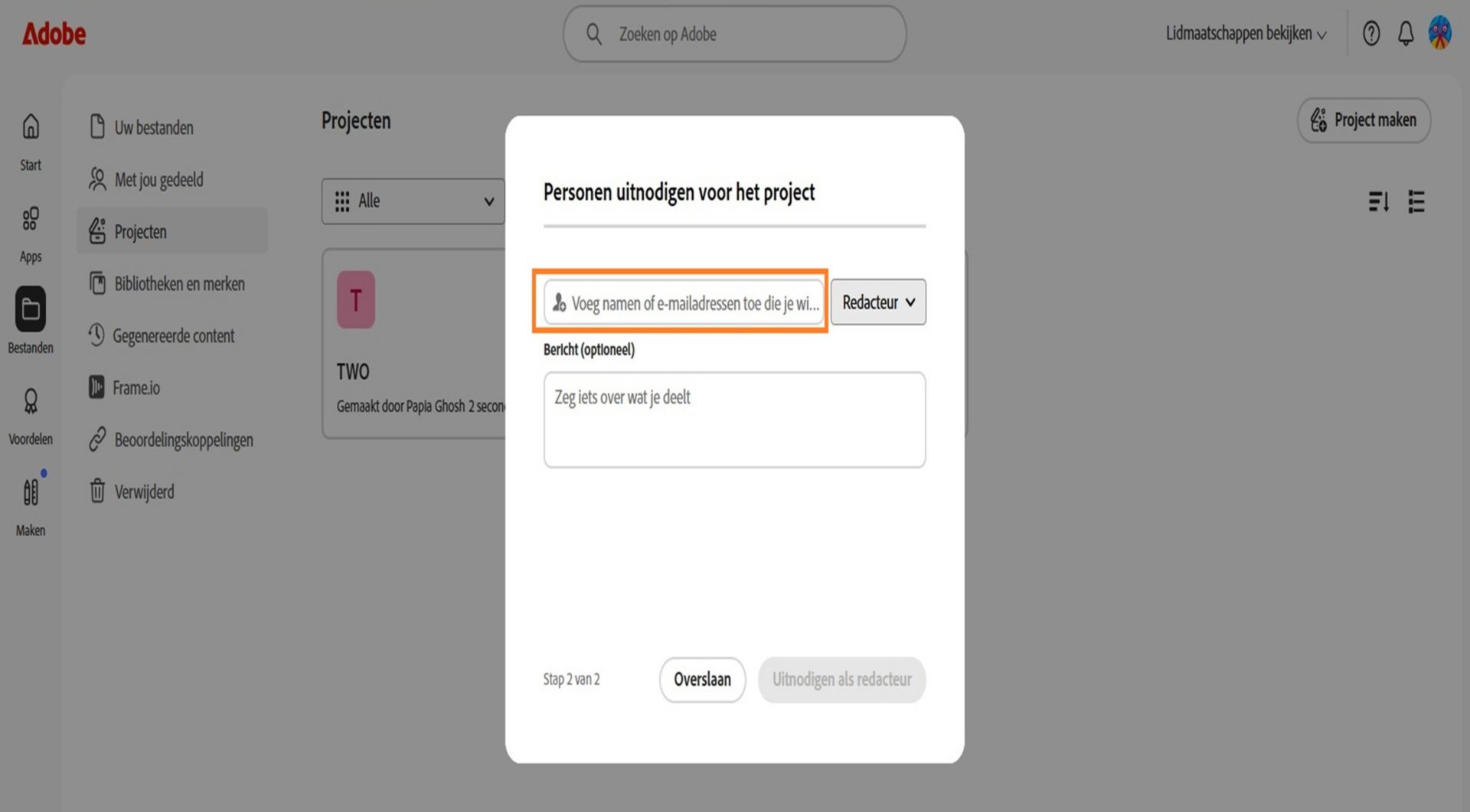Open the notifications bell
This screenshot has width=1470, height=812.
pyautogui.click(x=1406, y=34)
